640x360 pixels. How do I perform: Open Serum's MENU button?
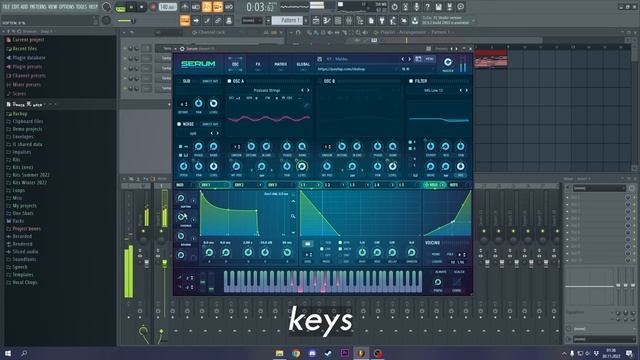pyautogui.click(x=429, y=59)
